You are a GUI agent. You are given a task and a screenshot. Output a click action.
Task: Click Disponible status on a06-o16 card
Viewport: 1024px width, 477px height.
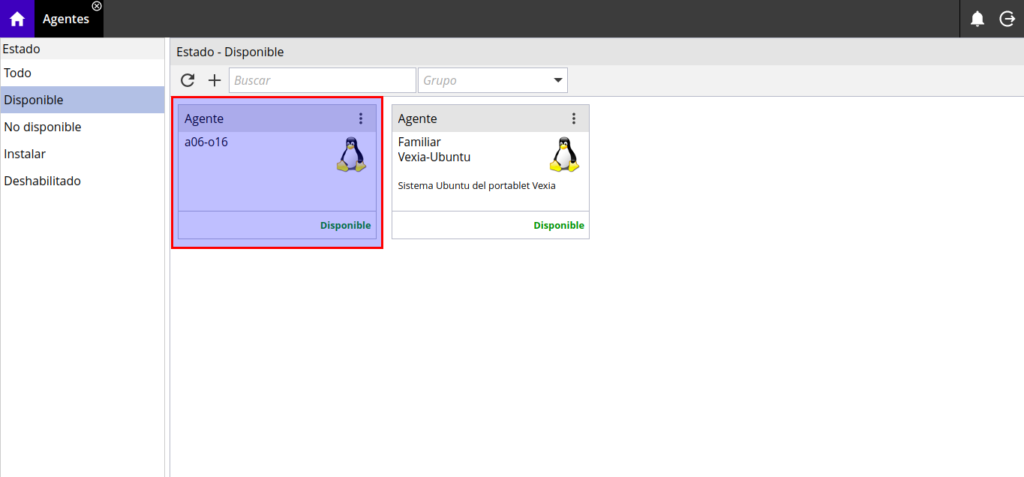[345, 225]
